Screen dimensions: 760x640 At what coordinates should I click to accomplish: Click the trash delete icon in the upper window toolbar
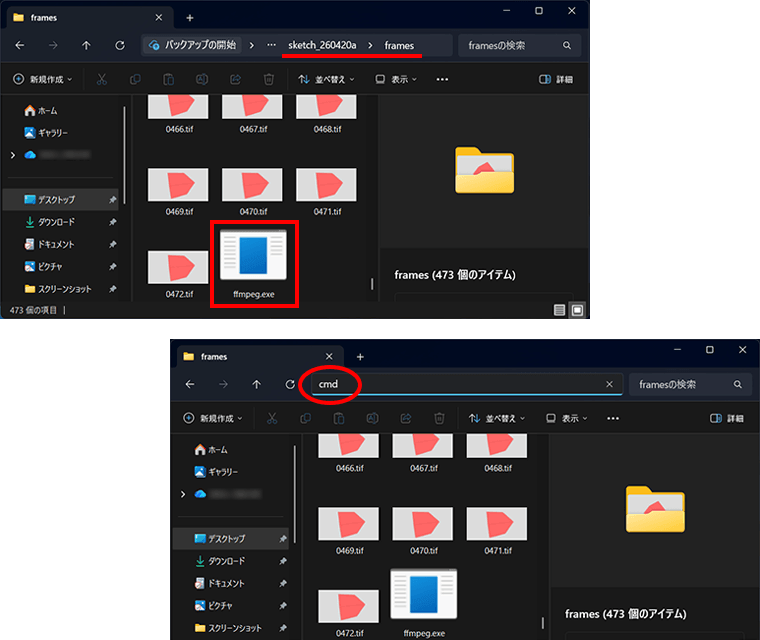pyautogui.click(x=268, y=79)
